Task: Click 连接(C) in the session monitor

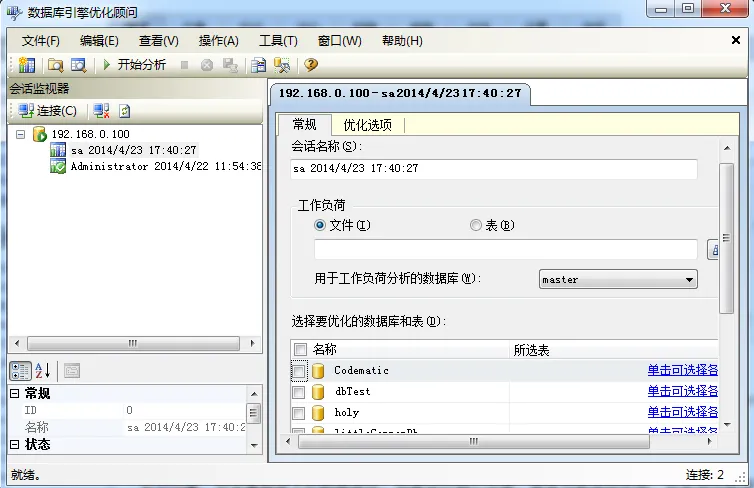Action: (x=47, y=111)
